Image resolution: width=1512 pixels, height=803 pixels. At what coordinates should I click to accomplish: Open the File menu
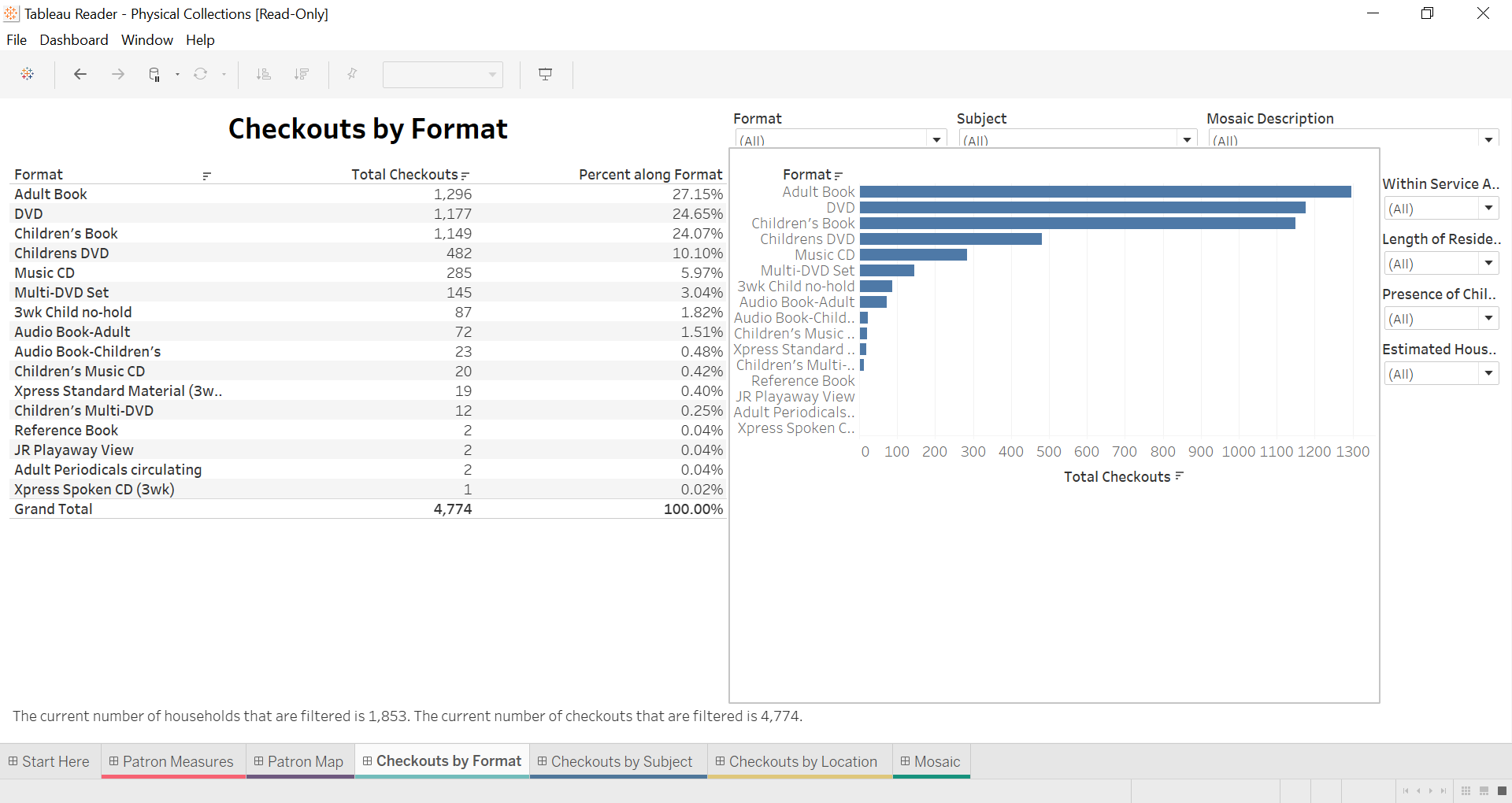[x=17, y=40]
